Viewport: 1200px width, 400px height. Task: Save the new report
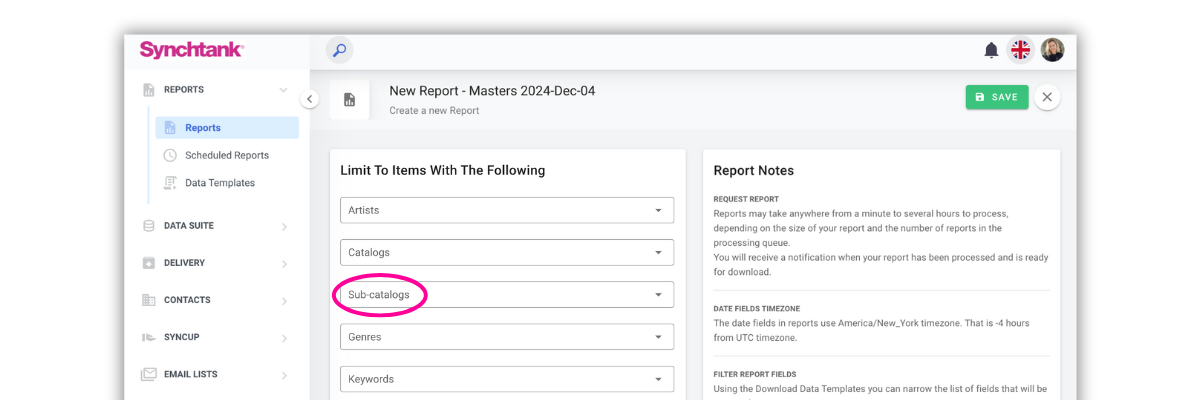[996, 97]
